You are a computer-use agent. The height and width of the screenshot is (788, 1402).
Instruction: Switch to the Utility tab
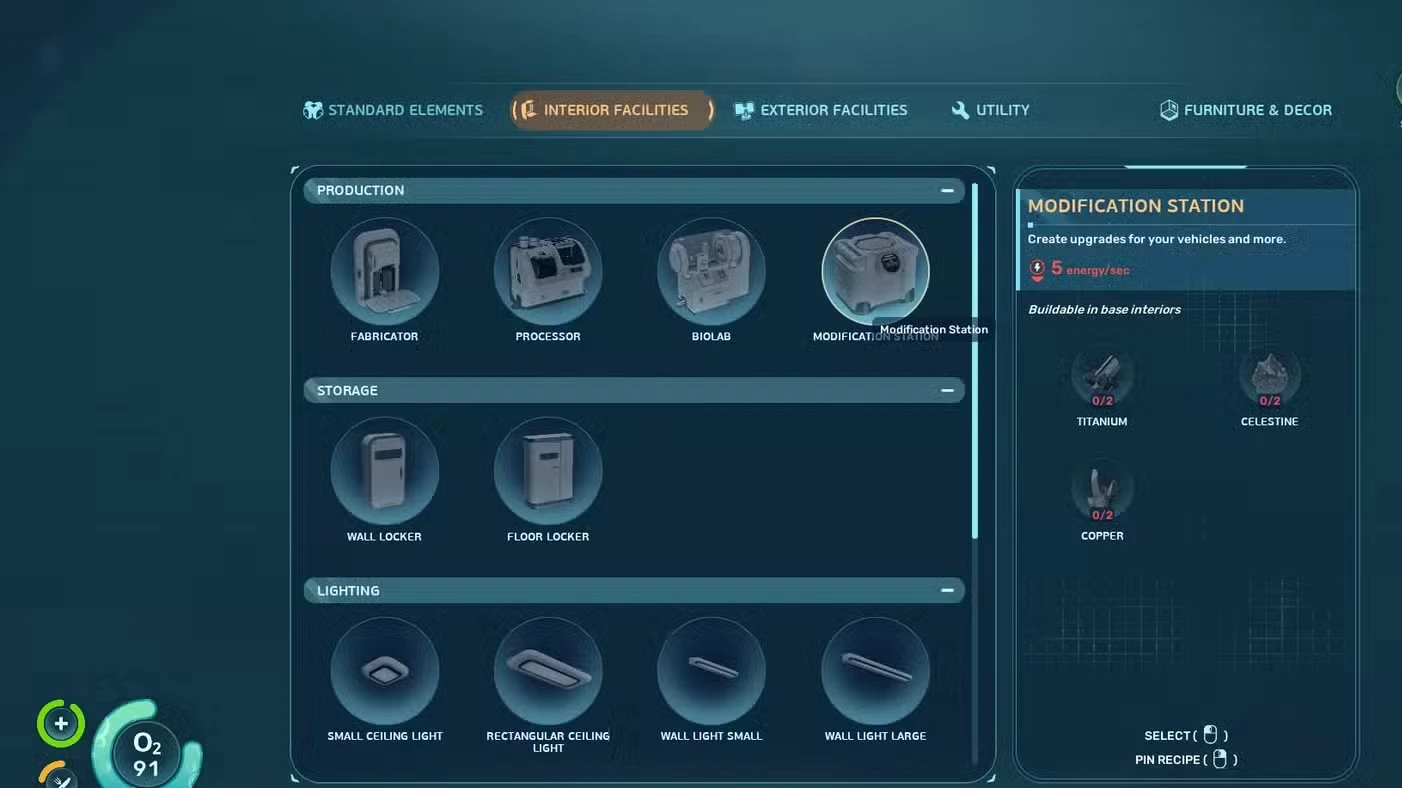(990, 110)
